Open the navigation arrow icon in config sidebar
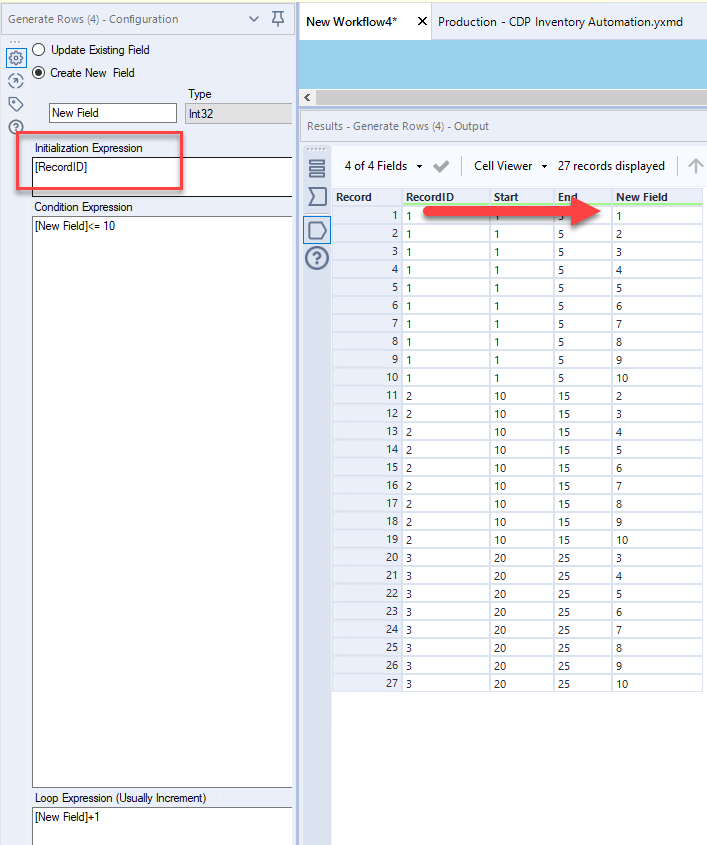707x845 pixels. pos(16,81)
